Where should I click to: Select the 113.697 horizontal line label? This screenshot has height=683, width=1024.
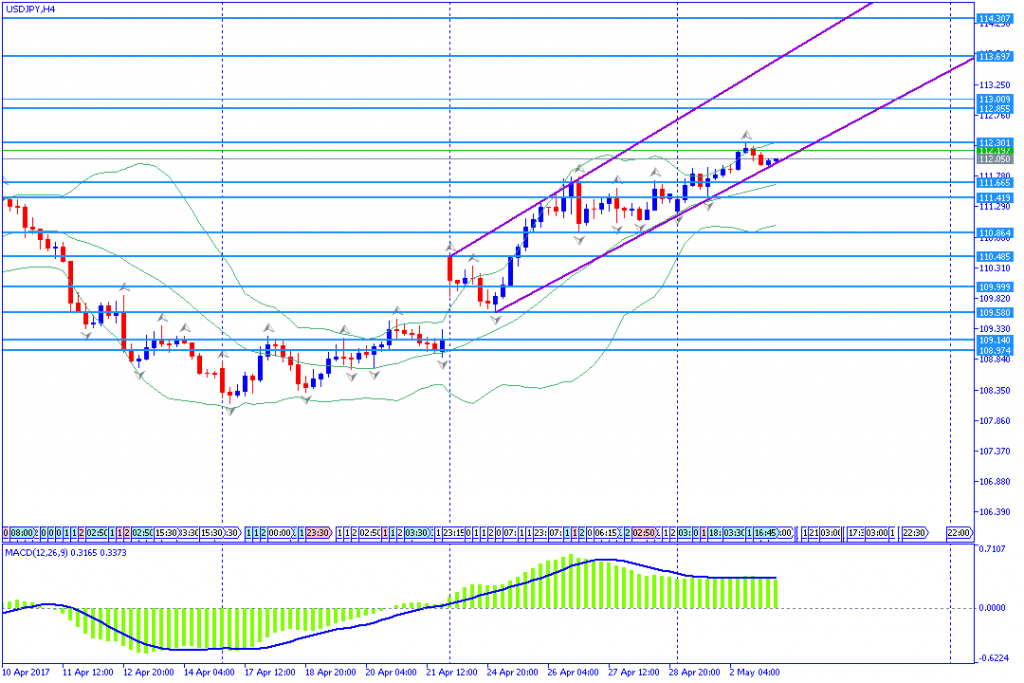pyautogui.click(x=993, y=57)
